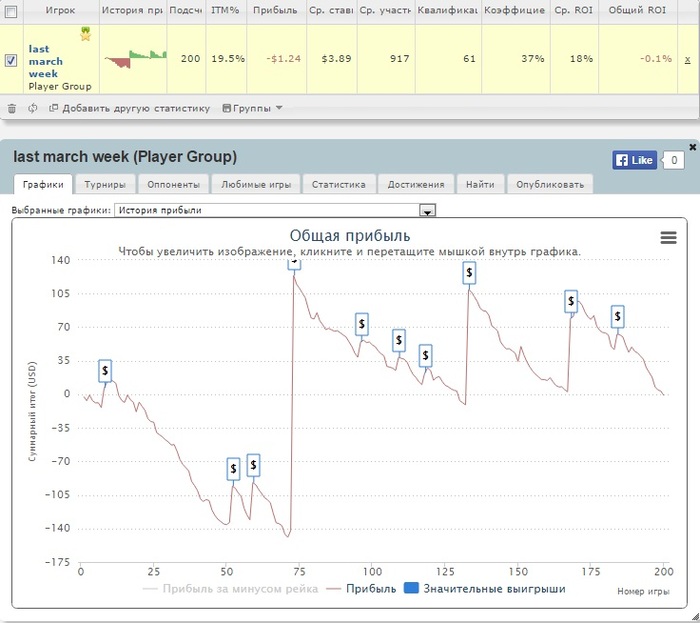Viewport: 700px width, 623px height.
Task: Switch to the Турниры tab
Action: click(x=105, y=184)
